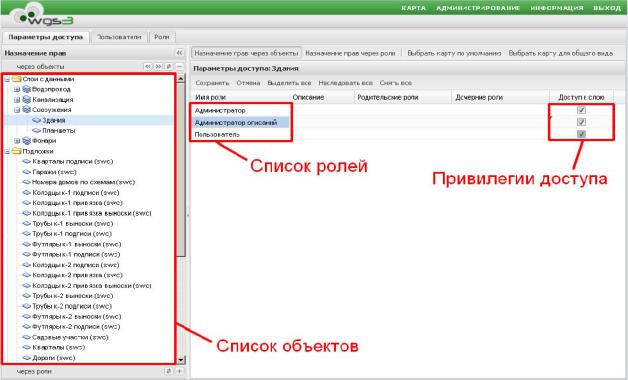Open the ИНФОРМАЦИЯ menu

557,8
